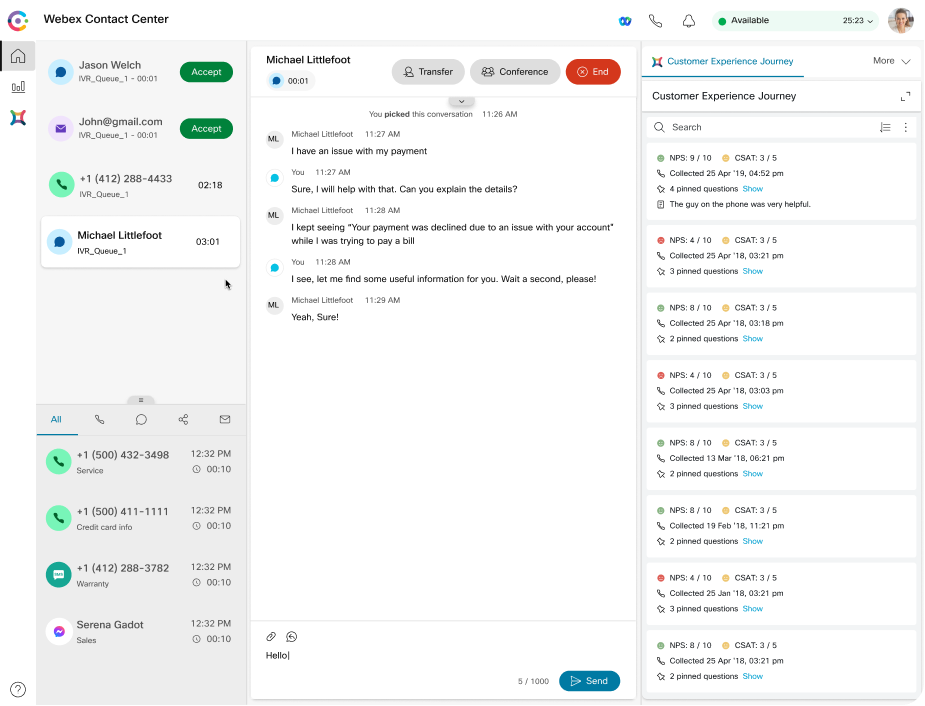
Task: Click the journey Search input field
Action: coord(767,127)
